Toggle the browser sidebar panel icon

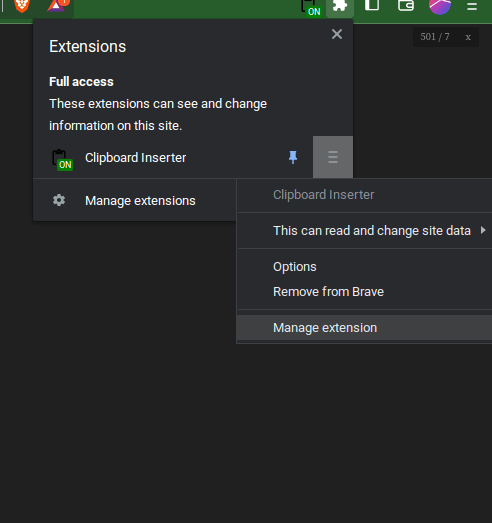(372, 5)
